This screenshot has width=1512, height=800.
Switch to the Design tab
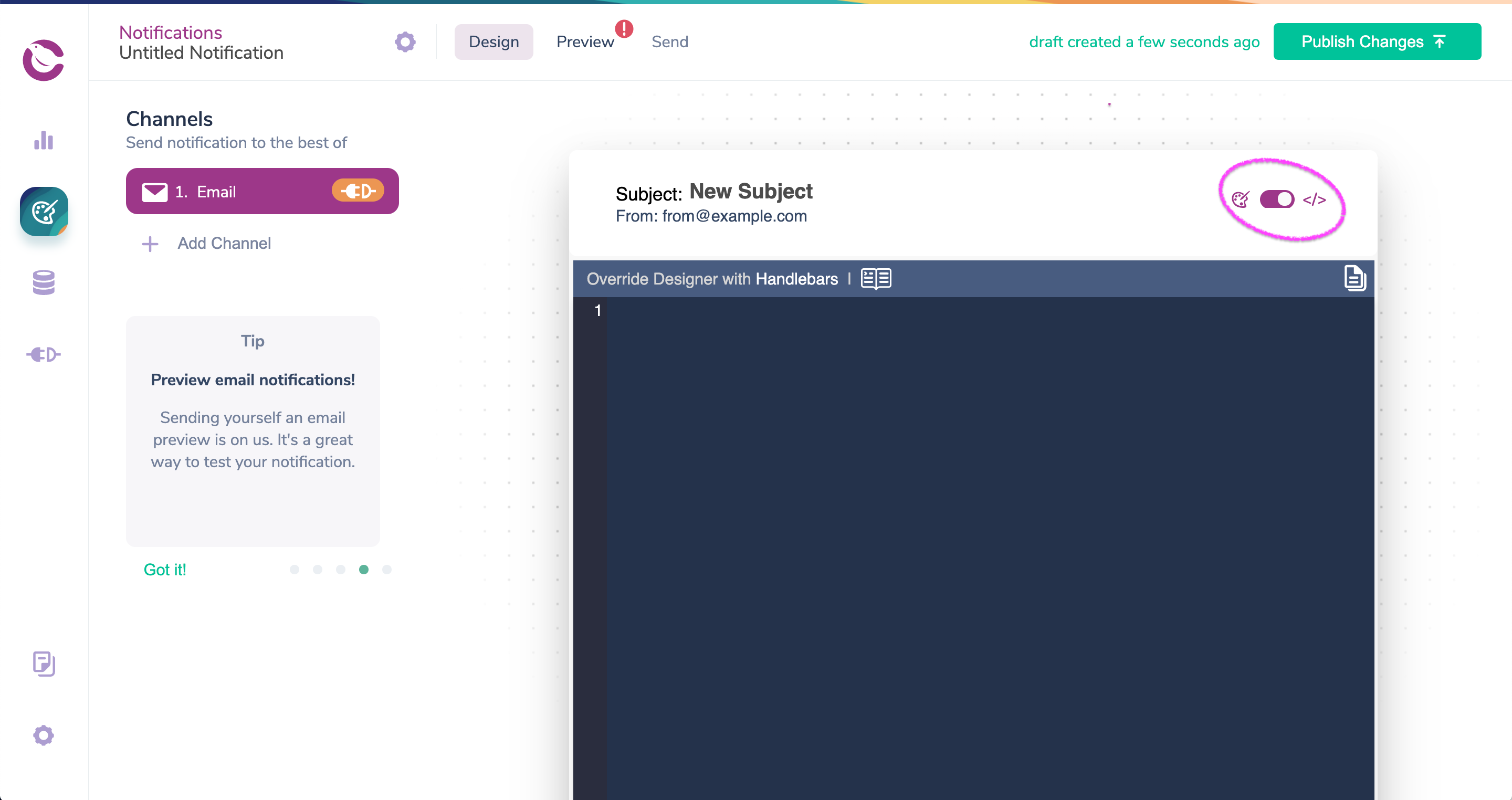[493, 41]
